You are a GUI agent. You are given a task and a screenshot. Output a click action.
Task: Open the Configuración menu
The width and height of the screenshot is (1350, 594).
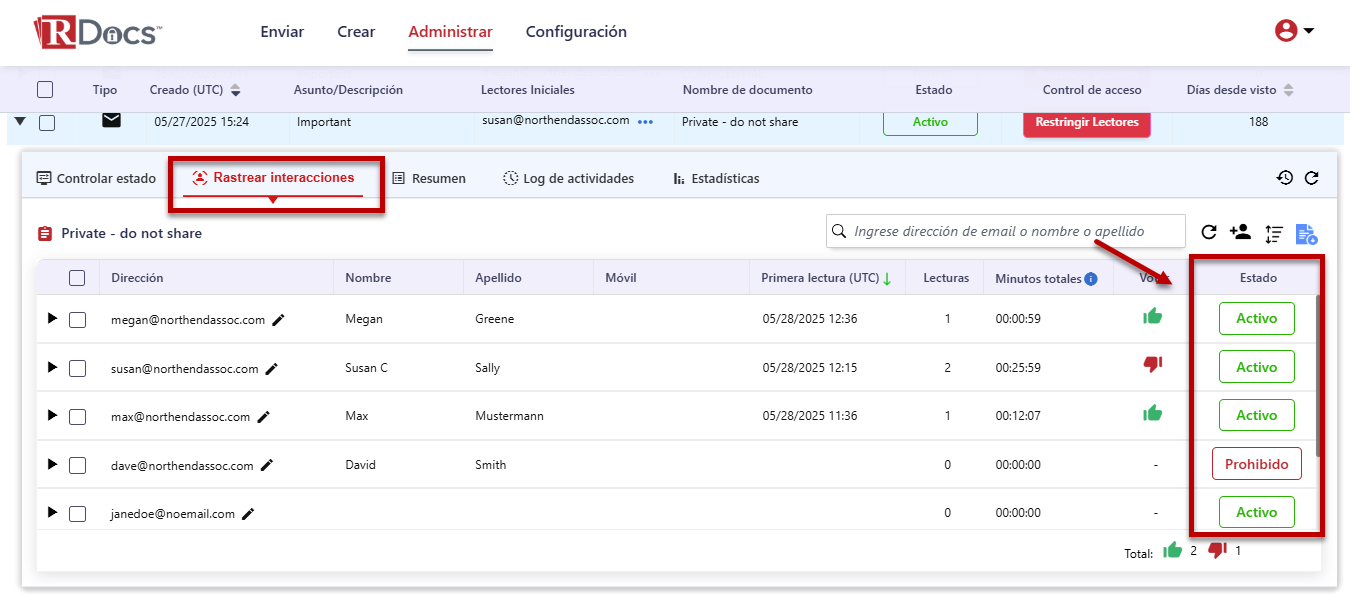(576, 32)
